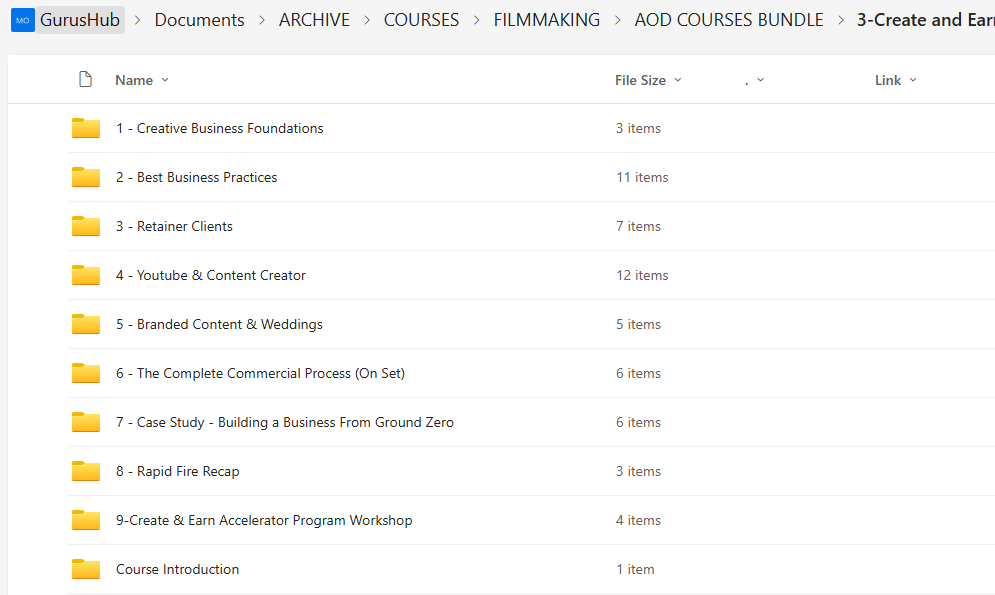Click folder icon for Retainer Clients
The height and width of the screenshot is (595, 995).
point(86,226)
